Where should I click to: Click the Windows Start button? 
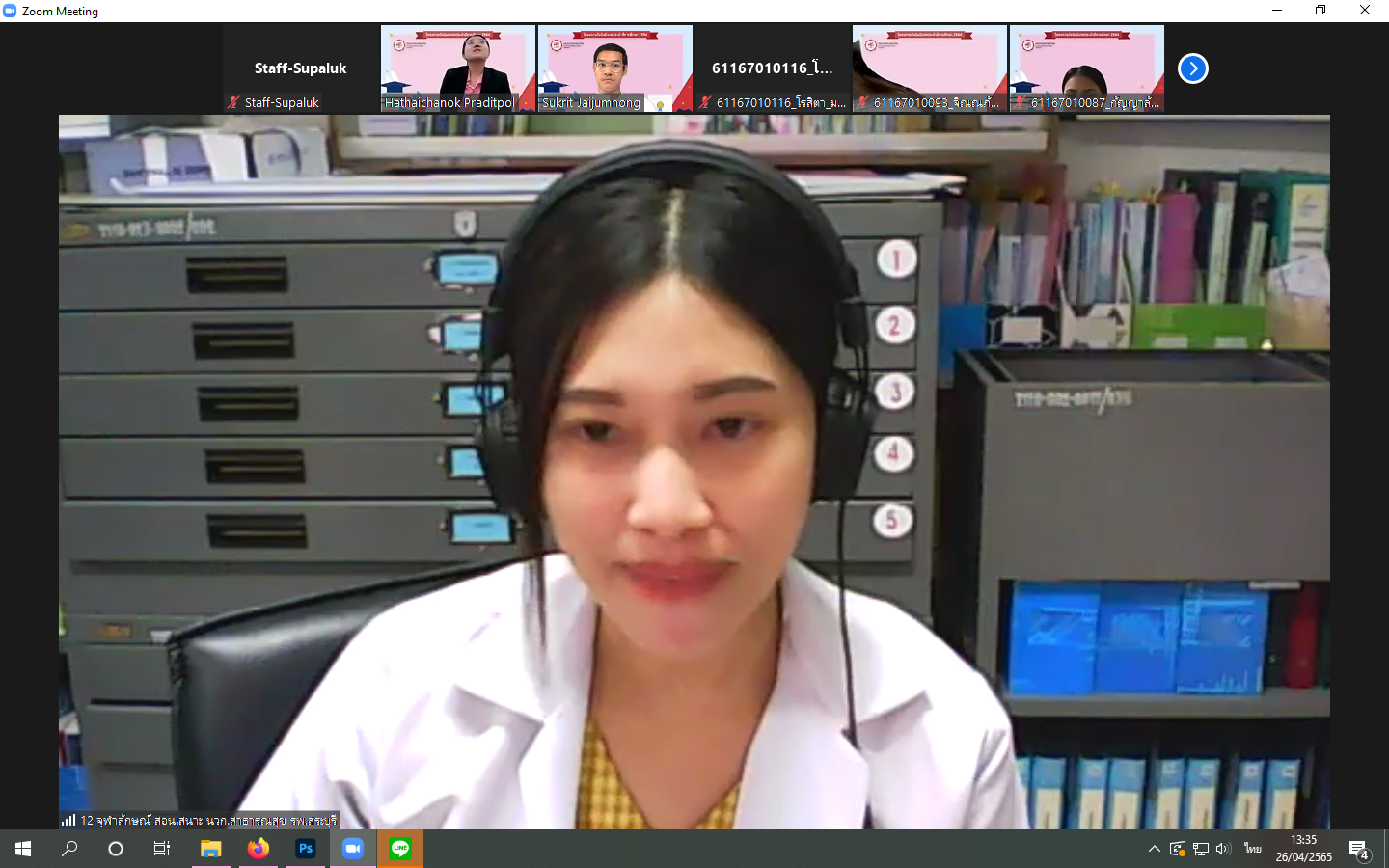(23, 849)
